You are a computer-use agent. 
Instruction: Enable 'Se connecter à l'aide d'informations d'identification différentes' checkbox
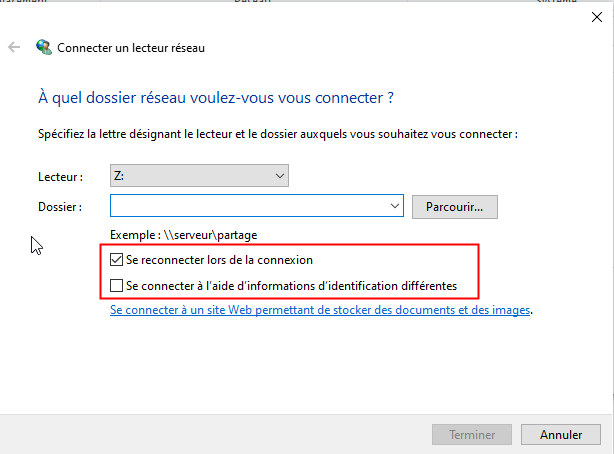point(118,286)
